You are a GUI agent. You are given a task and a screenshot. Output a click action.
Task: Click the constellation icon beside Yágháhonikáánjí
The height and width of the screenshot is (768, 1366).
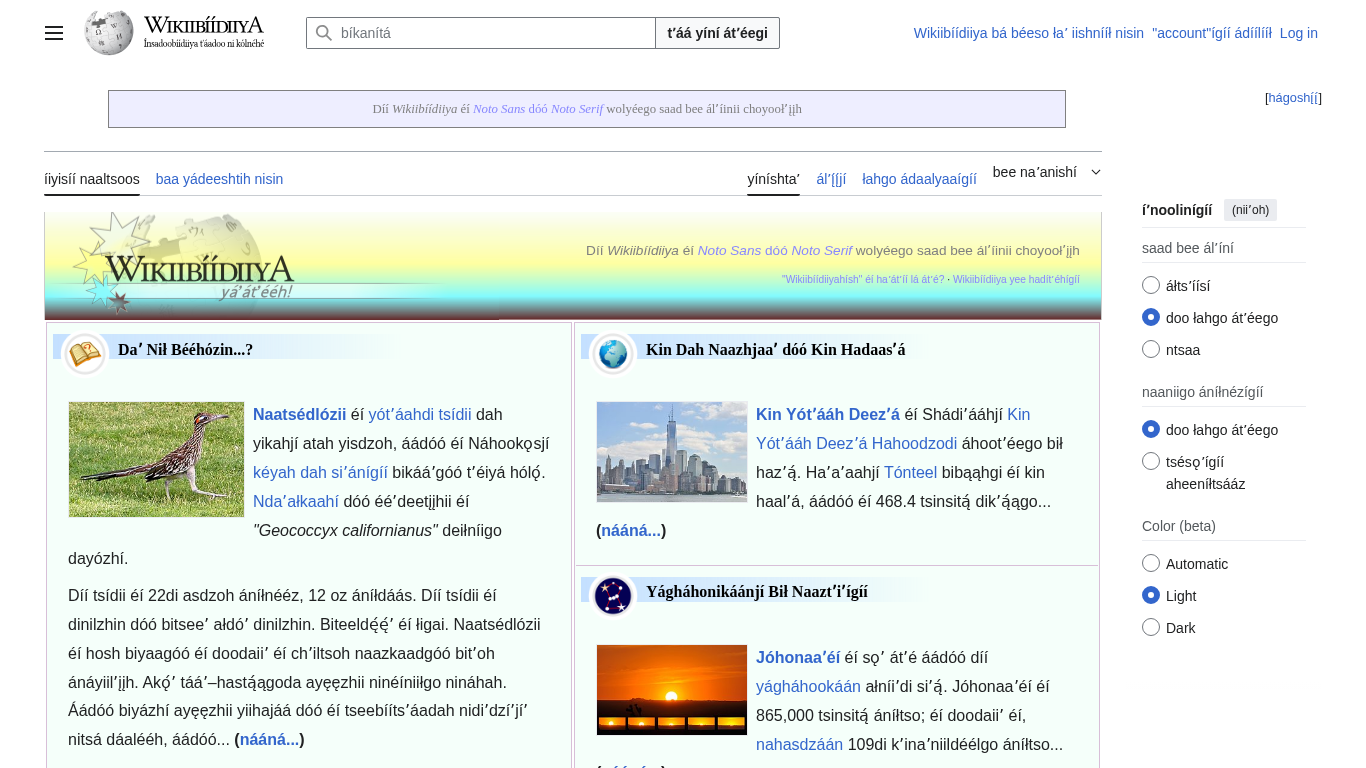[x=613, y=596]
